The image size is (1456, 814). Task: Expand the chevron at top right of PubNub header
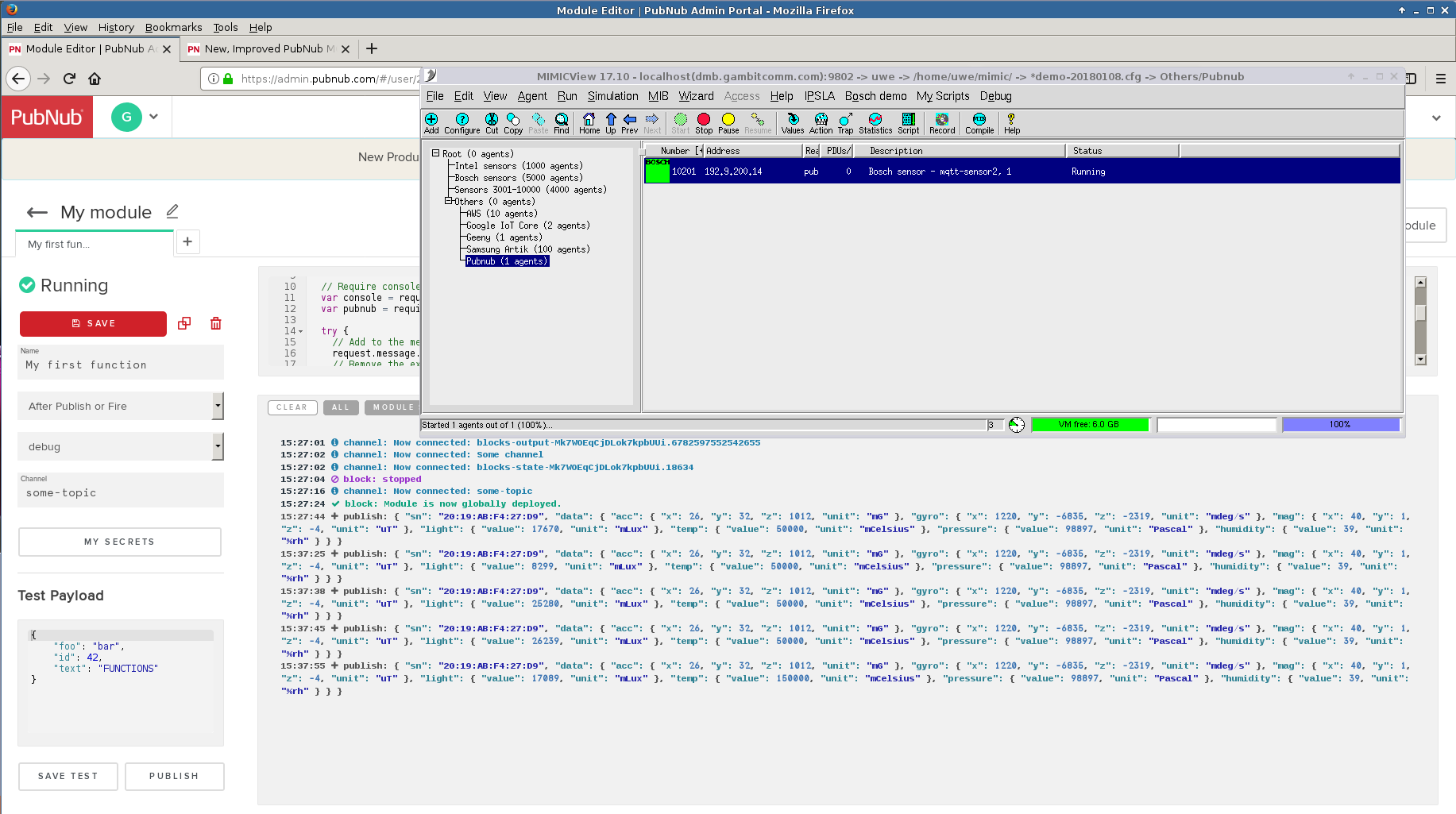pyautogui.click(x=1436, y=118)
